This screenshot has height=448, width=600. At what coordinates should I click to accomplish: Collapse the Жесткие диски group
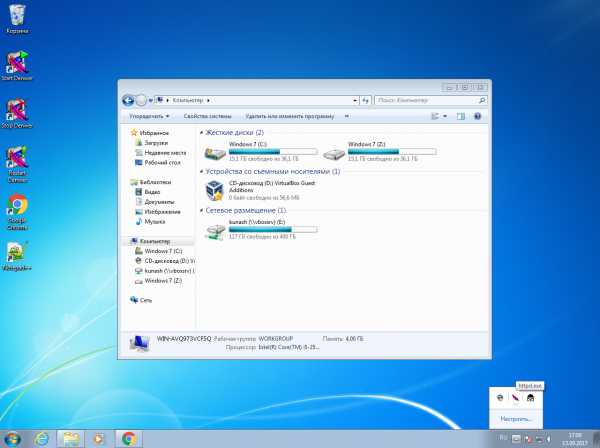point(201,133)
